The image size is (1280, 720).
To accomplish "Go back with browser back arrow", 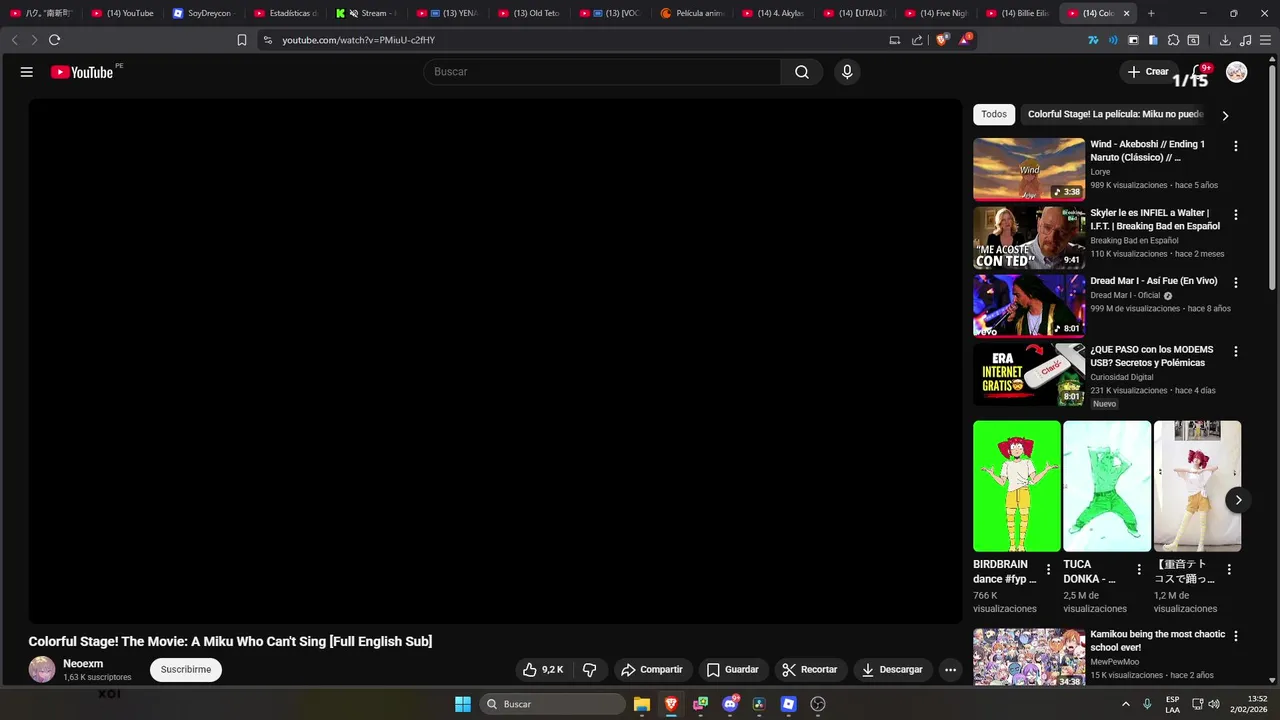I will 14,40.
